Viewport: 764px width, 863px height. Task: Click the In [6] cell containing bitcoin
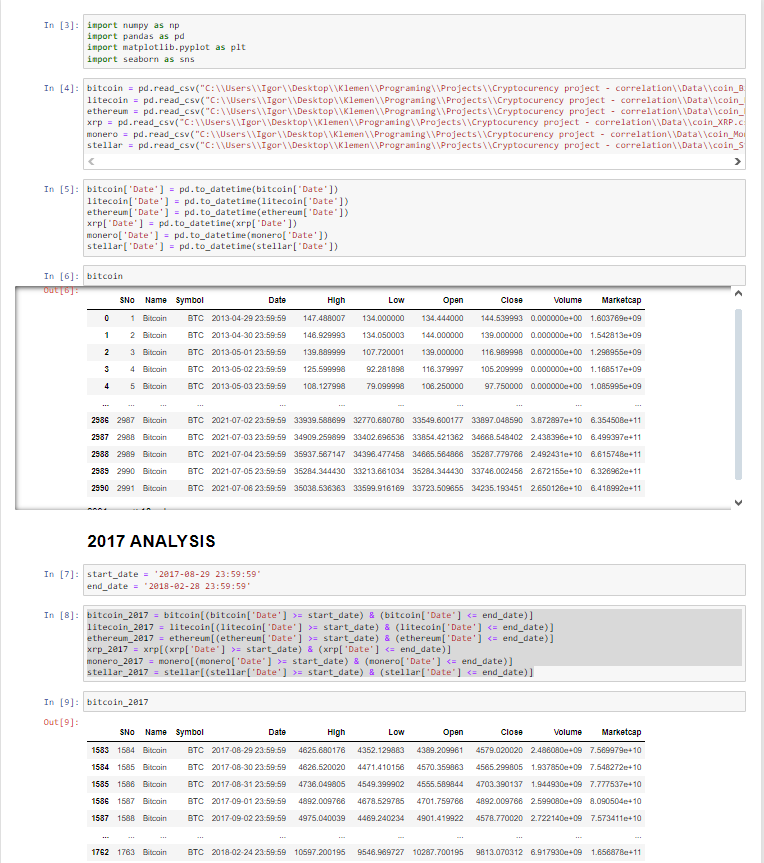click(x=415, y=275)
